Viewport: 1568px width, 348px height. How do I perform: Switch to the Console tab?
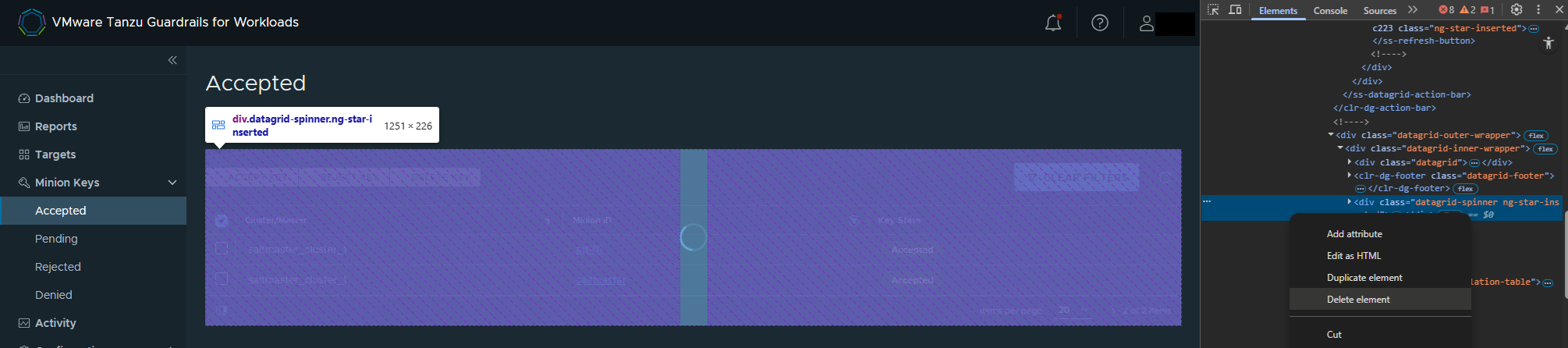tap(1330, 10)
